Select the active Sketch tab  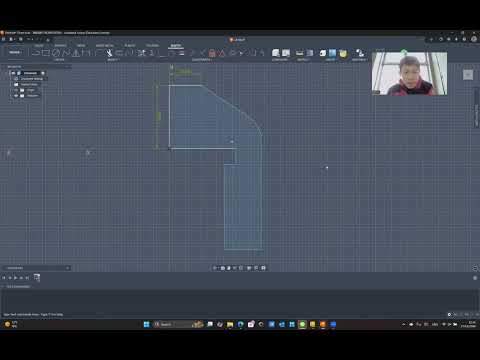tap(176, 45)
